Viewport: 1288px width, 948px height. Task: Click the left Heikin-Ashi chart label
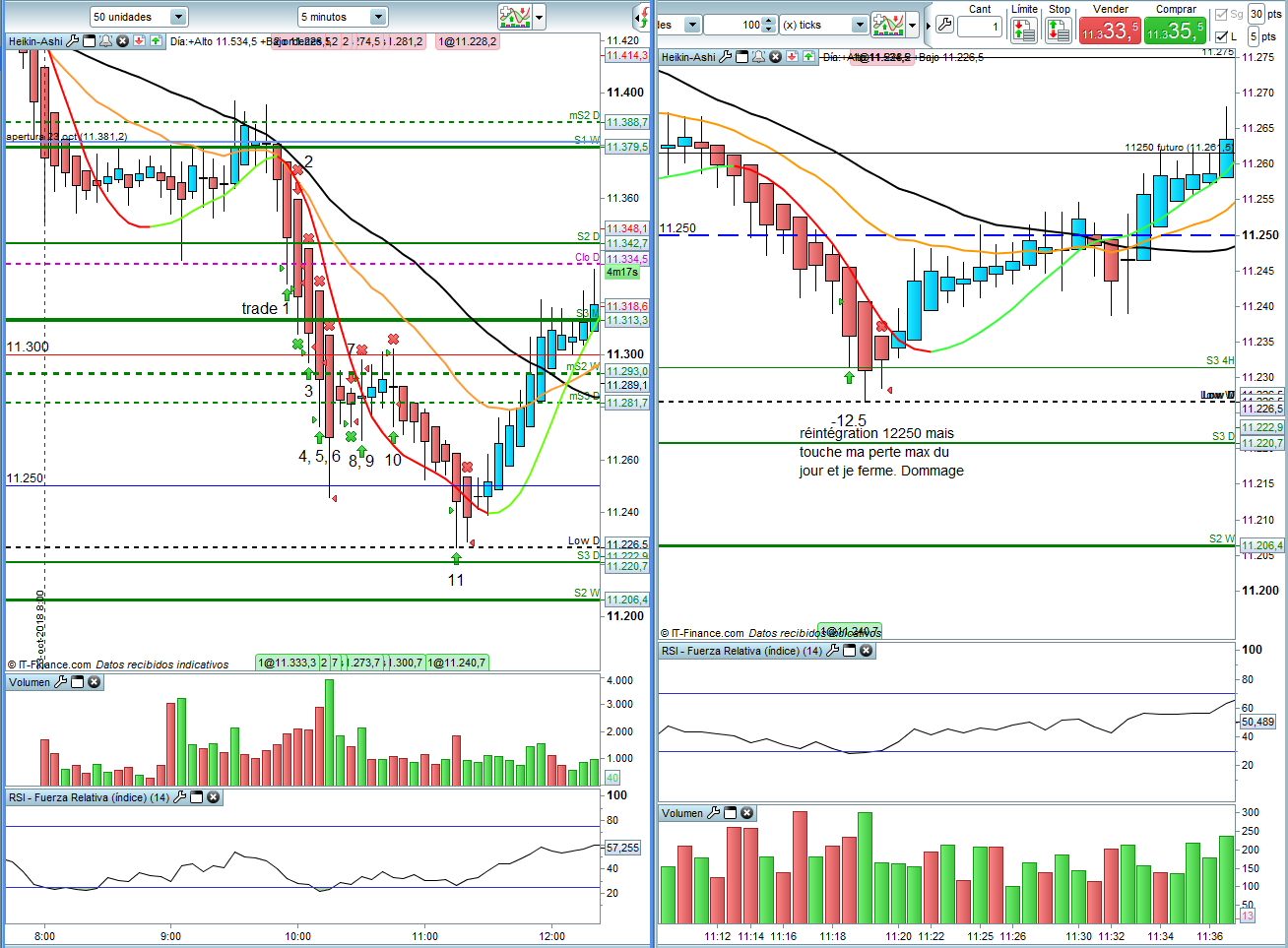(35, 41)
